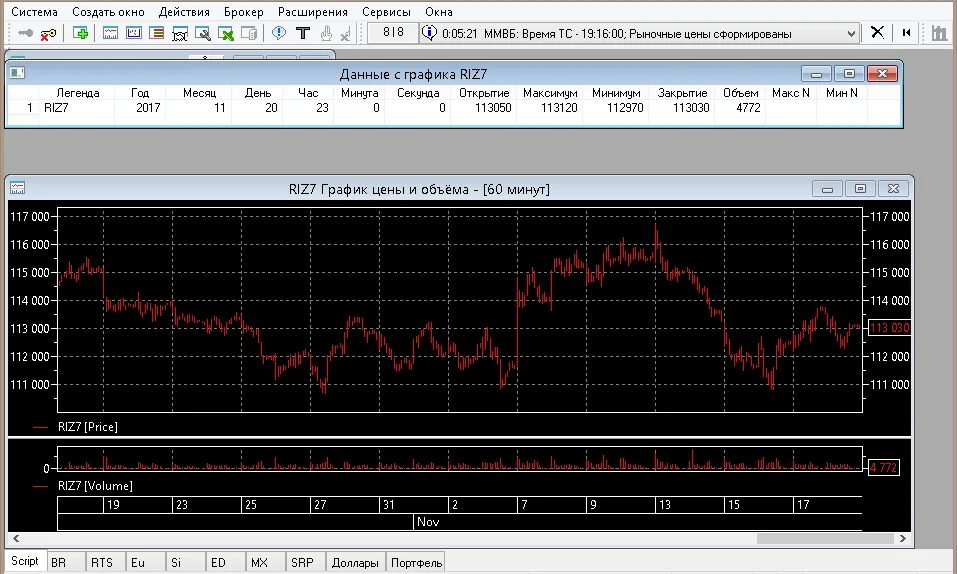
Task: Click the red 113 030 current price label
Action: point(889,328)
